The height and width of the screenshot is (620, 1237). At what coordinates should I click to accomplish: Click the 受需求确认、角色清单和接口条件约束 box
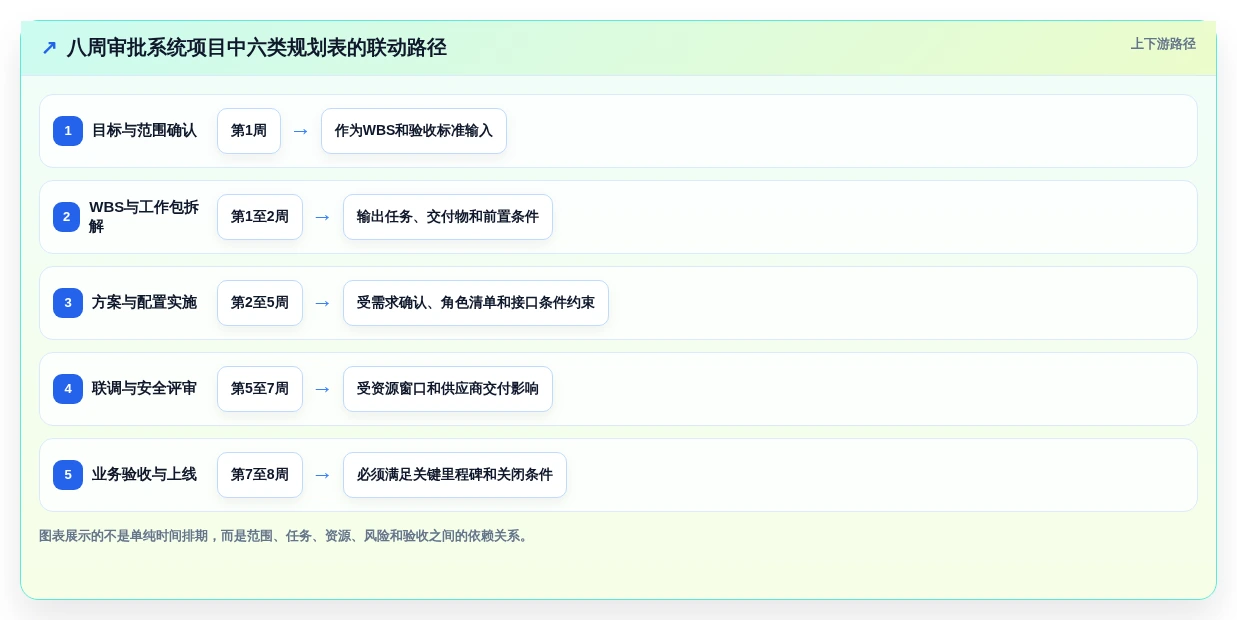476,303
